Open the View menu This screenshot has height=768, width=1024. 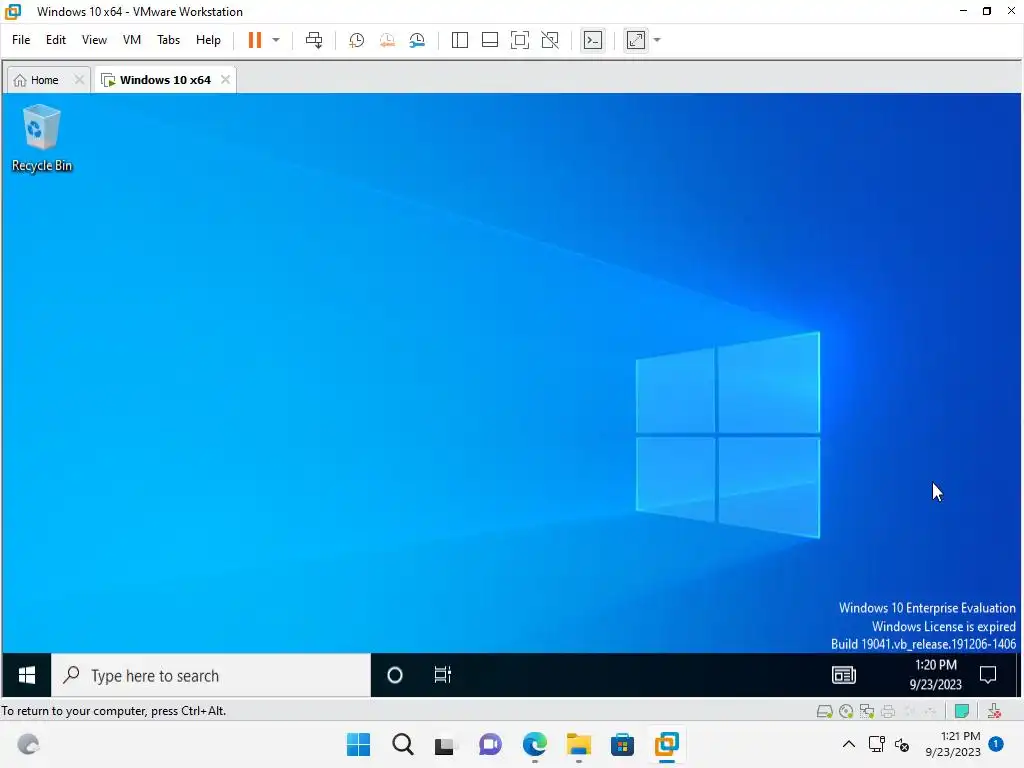[x=94, y=40]
